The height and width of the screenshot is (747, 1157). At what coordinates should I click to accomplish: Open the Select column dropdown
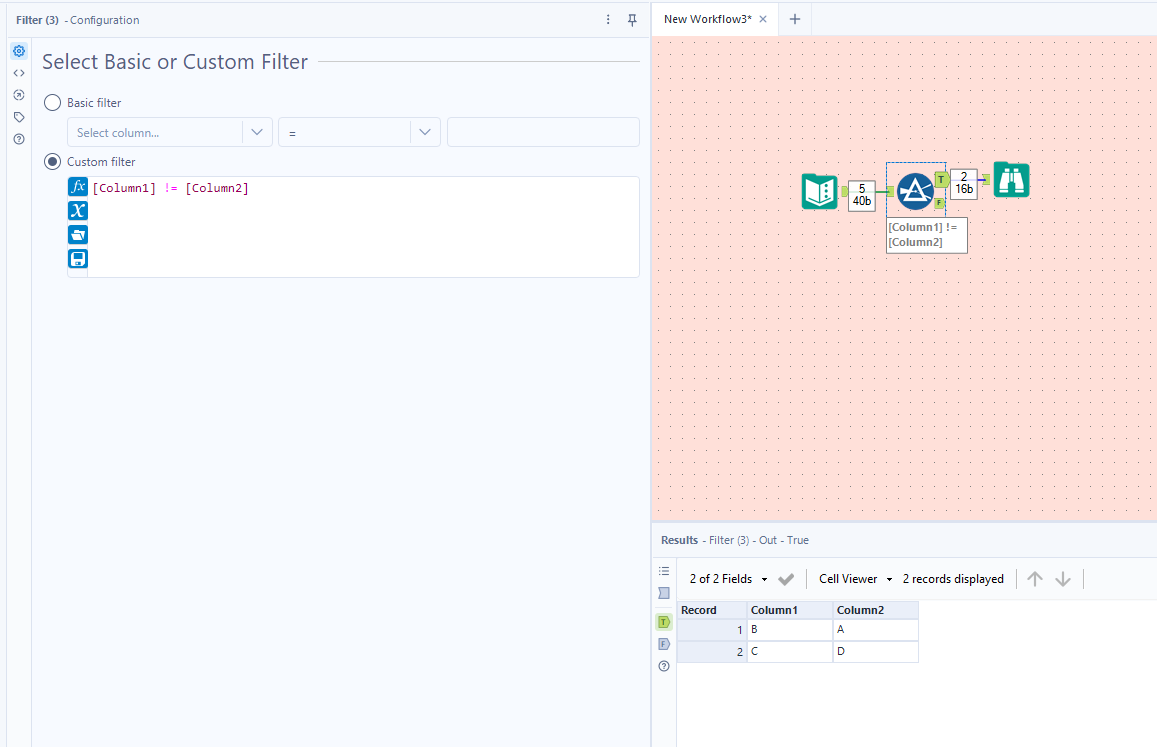pos(169,131)
